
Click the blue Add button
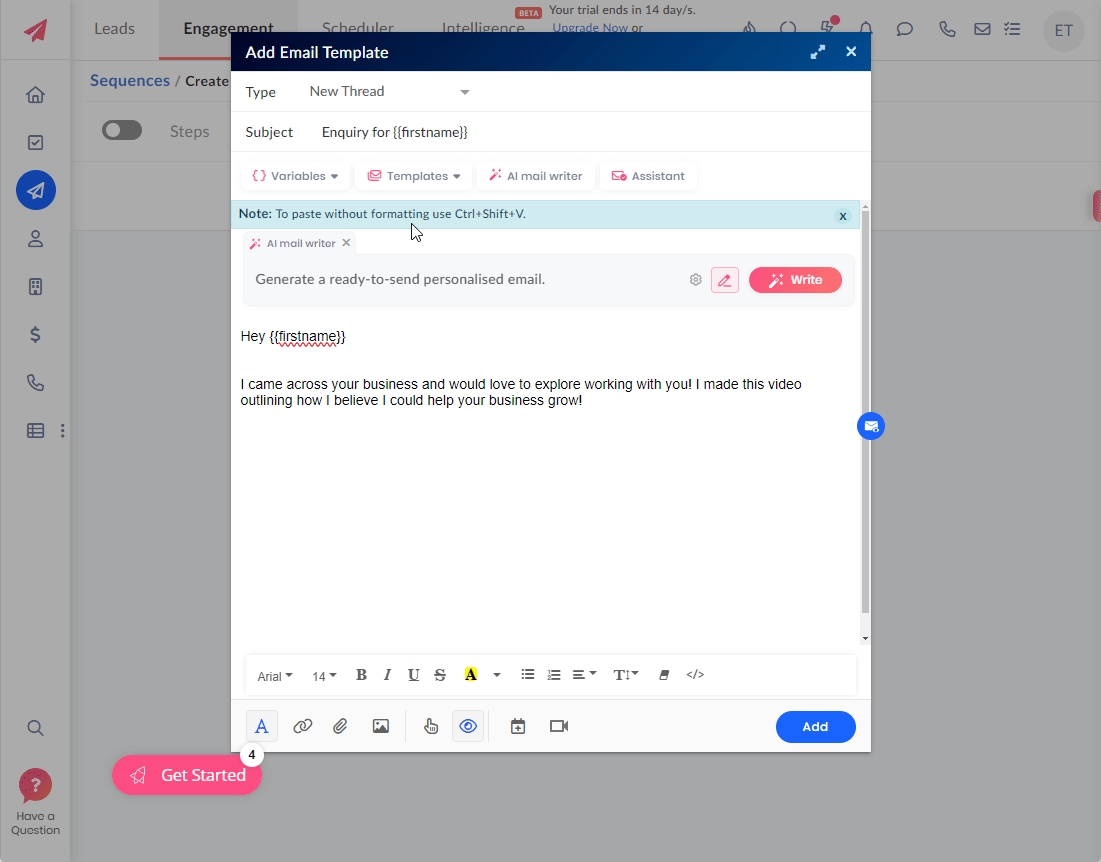click(815, 727)
